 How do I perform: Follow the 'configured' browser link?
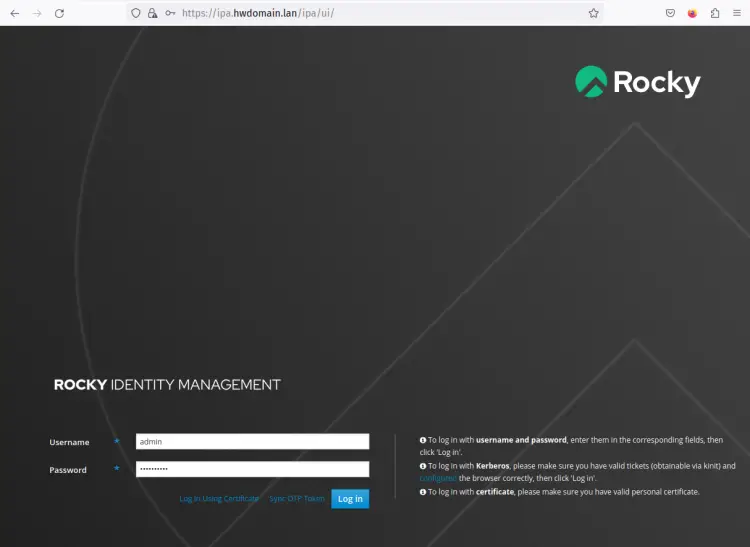pos(437,478)
